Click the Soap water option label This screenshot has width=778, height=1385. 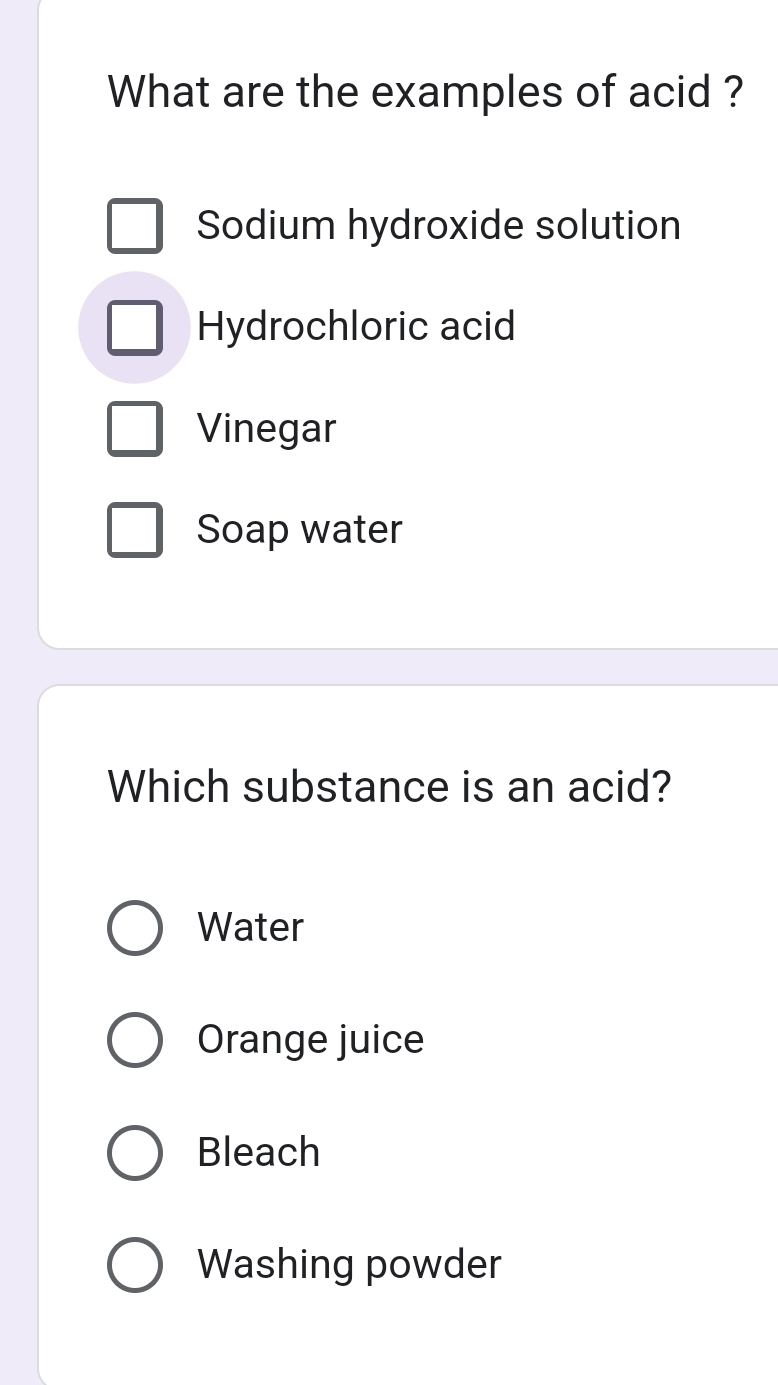(299, 530)
